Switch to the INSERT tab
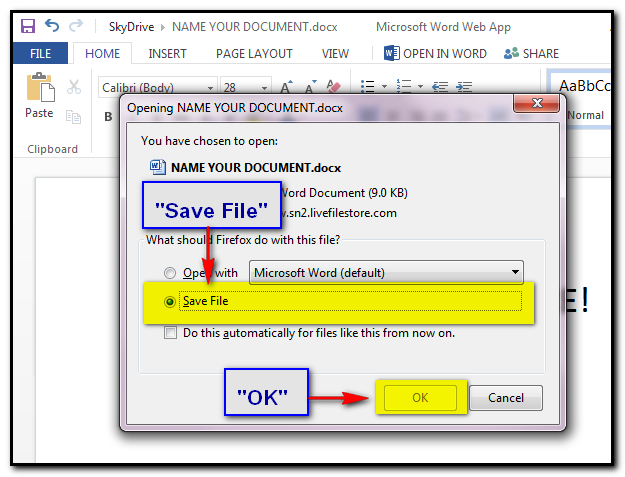This screenshot has height=477, width=625. pyautogui.click(x=167, y=53)
